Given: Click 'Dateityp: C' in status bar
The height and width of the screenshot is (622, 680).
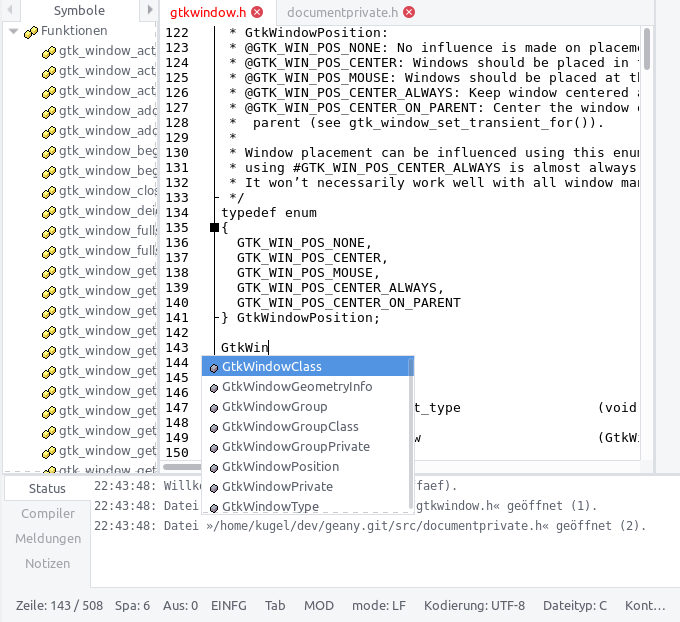Looking at the screenshot, I should coord(575,606).
